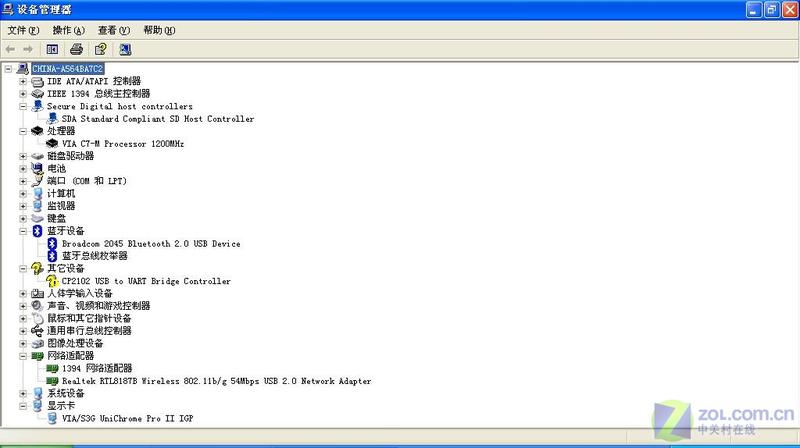The image size is (800, 448).
Task: Collapse the CHINA-A564BA7C2 root node
Action: pyautogui.click(x=8, y=68)
